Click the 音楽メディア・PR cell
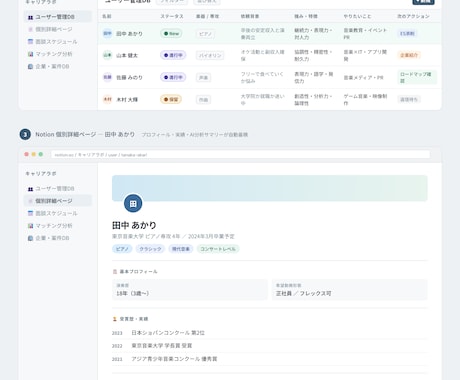The width and height of the screenshot is (460, 380). pos(364,77)
